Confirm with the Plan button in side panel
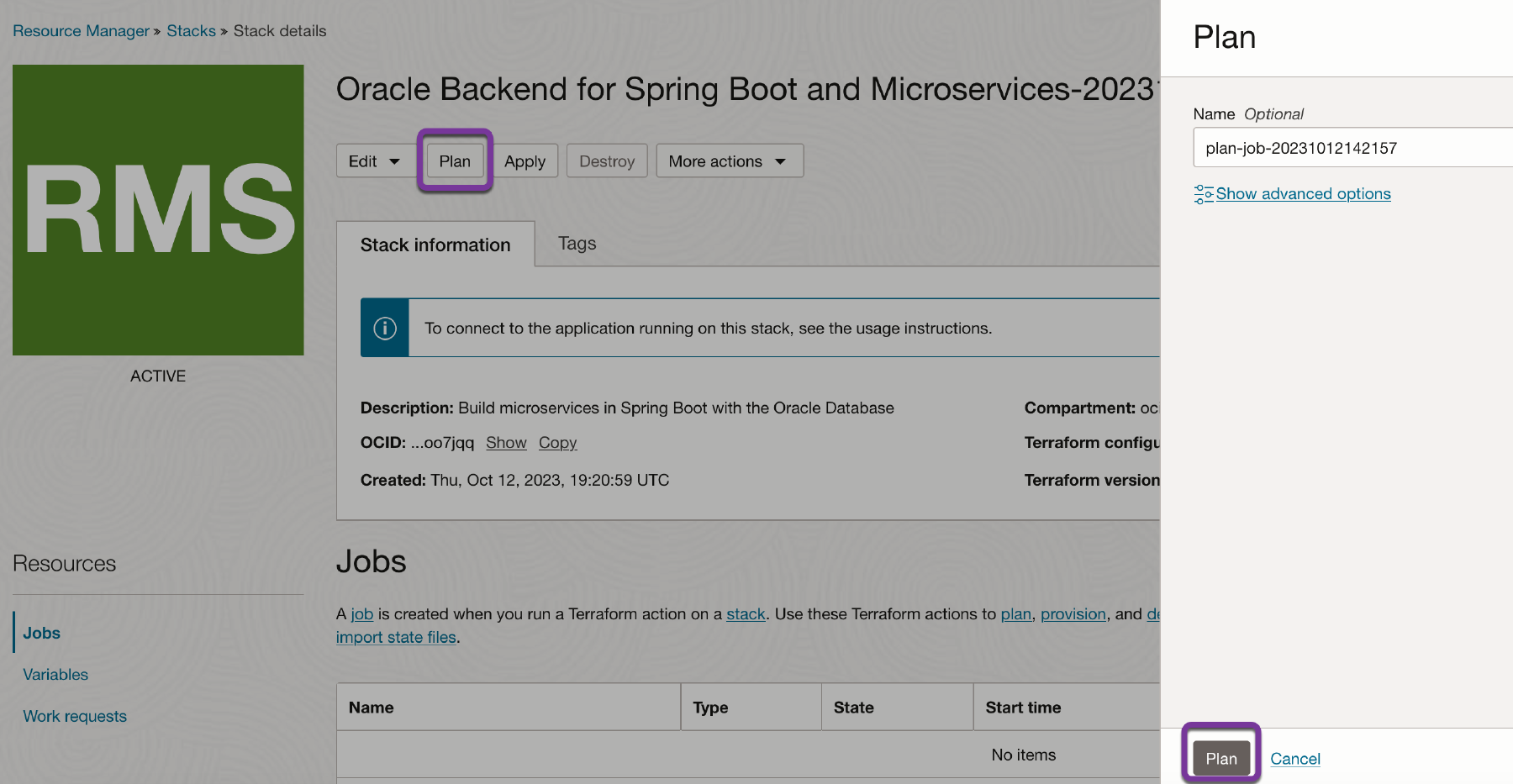 point(1220,758)
